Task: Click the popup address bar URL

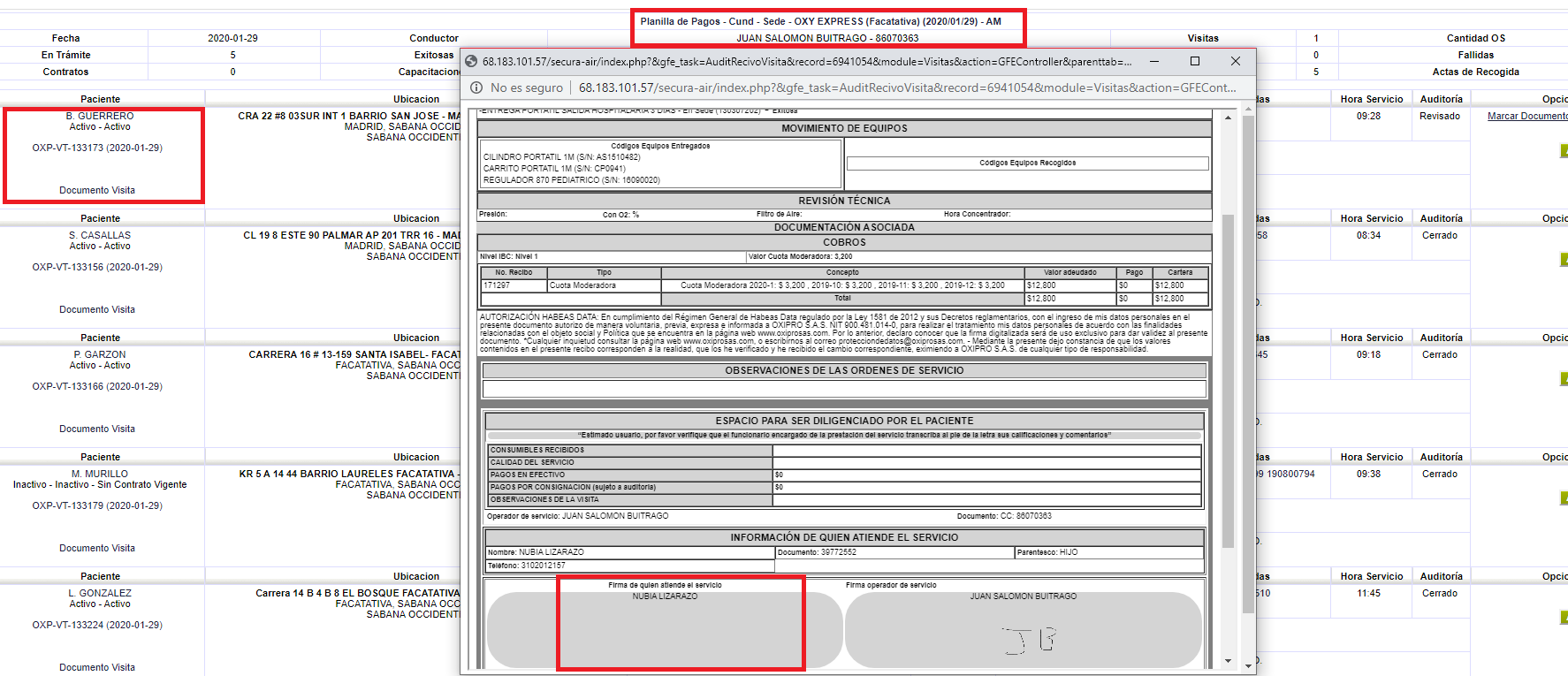Action: pyautogui.click(x=908, y=87)
